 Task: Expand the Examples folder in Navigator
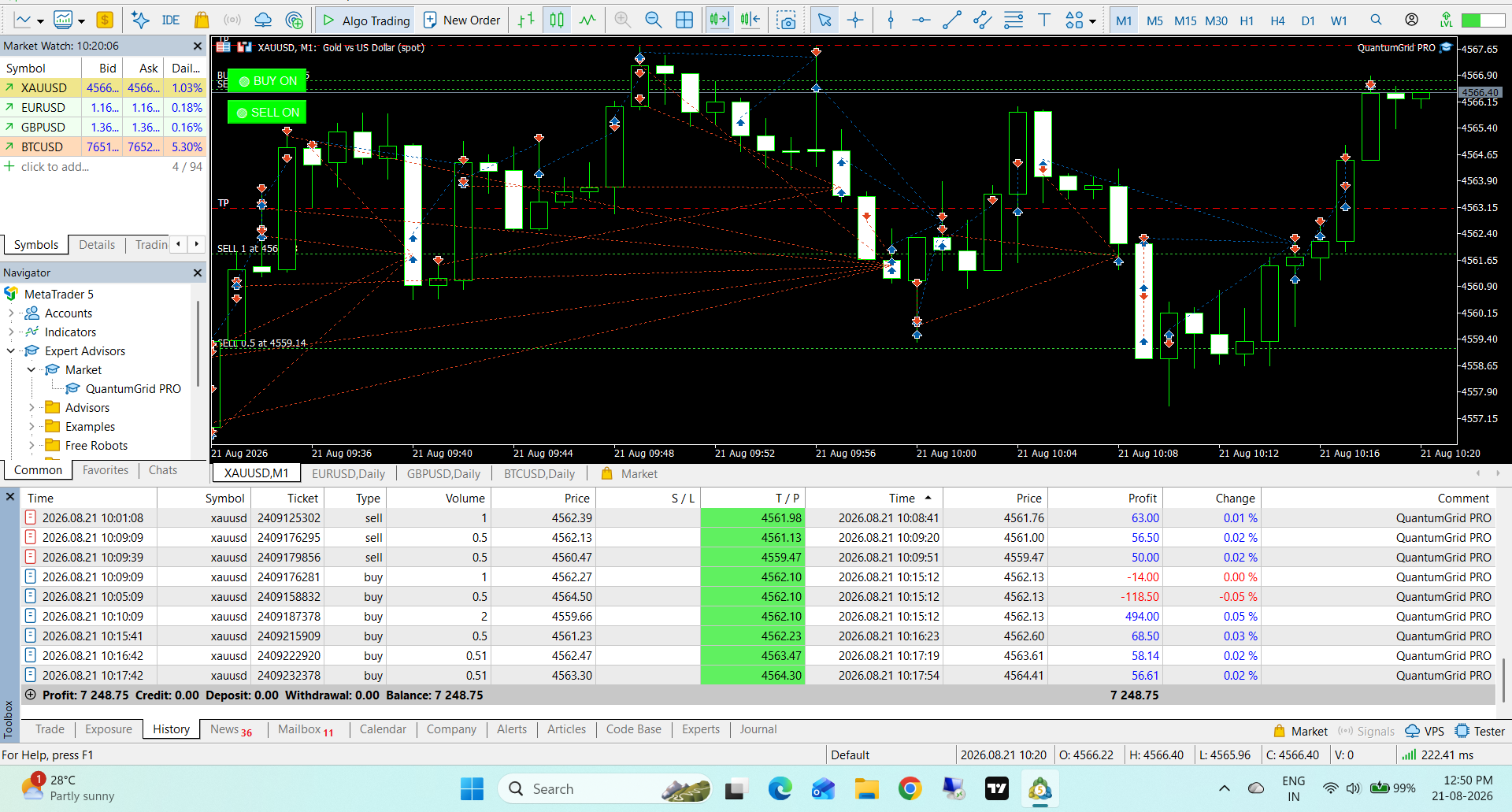tap(31, 427)
